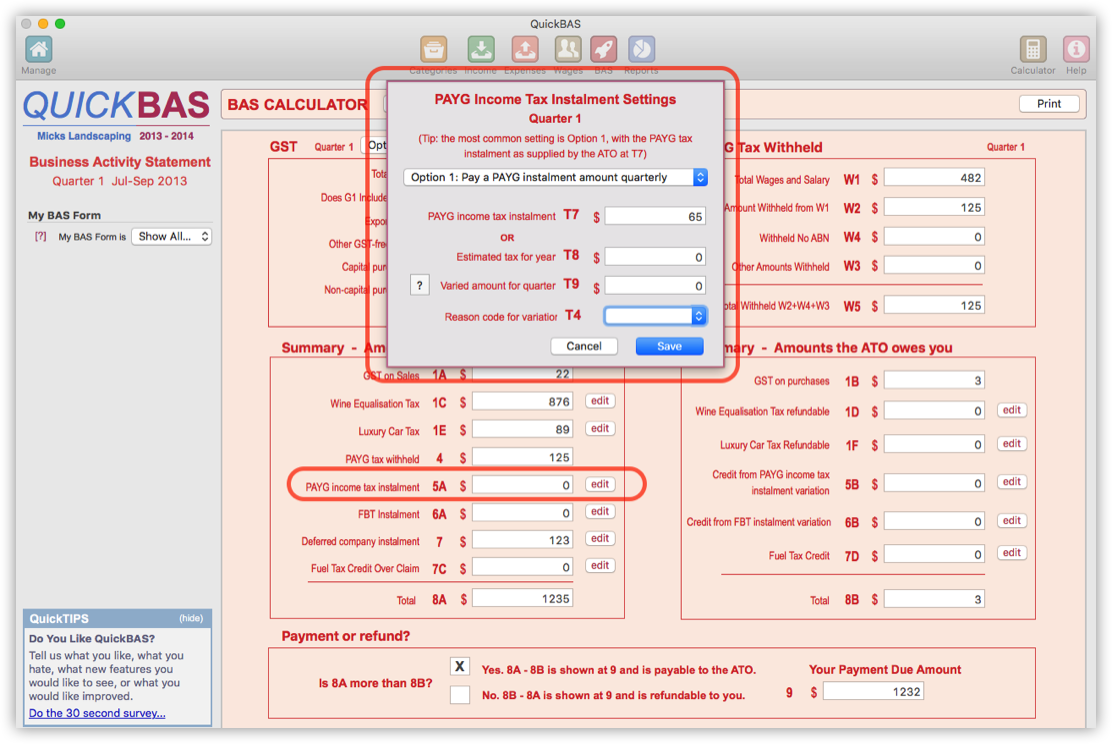The height and width of the screenshot is (744, 1112).
Task: Cancel the PAYG settings dialog
Action: (584, 346)
